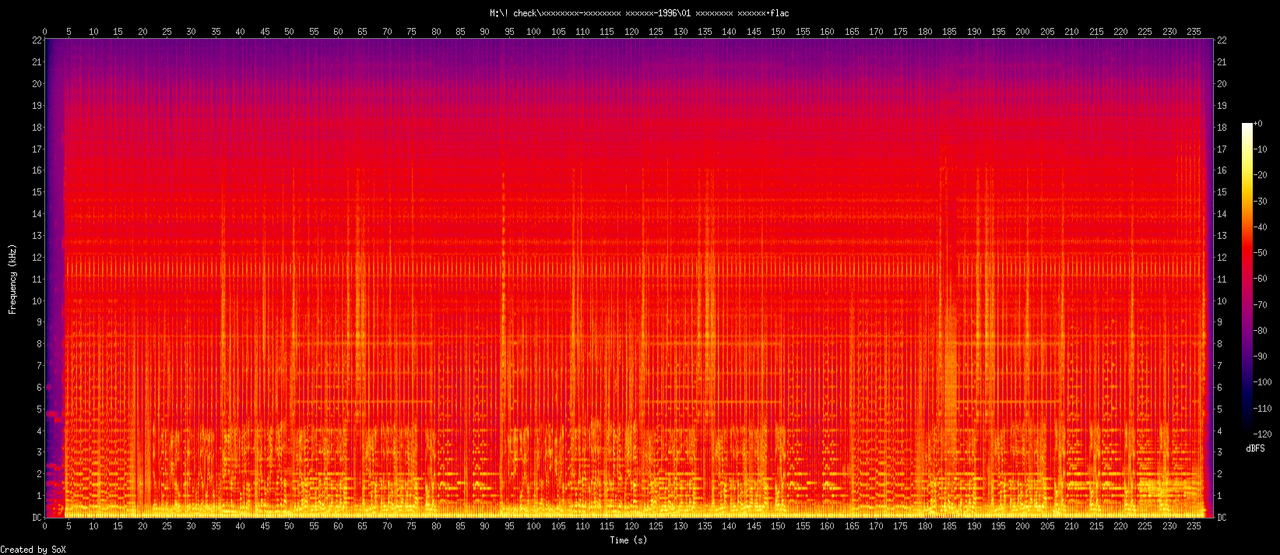Image resolution: width=1280 pixels, height=555 pixels.
Task: Select "-110" on the dBFS scale
Action: click(1265, 409)
